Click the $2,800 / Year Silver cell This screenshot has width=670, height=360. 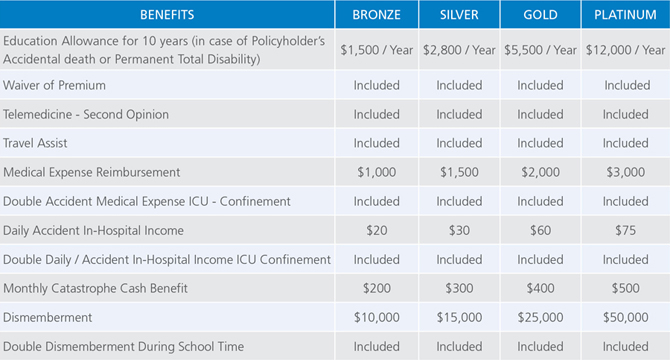pos(459,50)
